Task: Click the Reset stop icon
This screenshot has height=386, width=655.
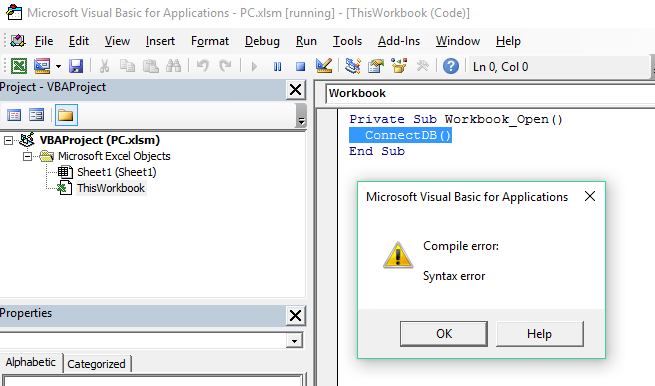Action: click(x=300, y=66)
